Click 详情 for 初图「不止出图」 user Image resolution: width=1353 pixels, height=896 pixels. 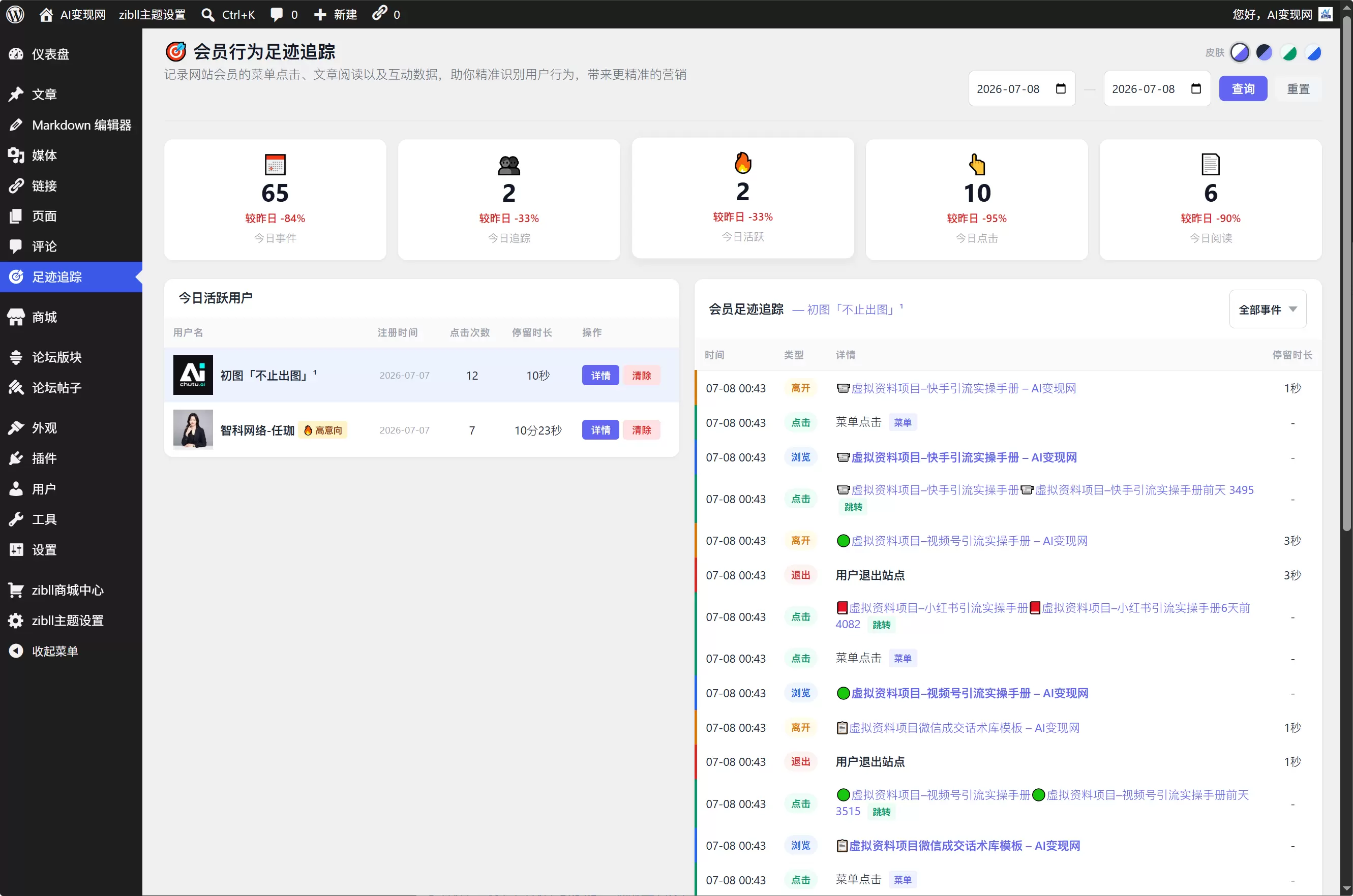[x=600, y=376]
